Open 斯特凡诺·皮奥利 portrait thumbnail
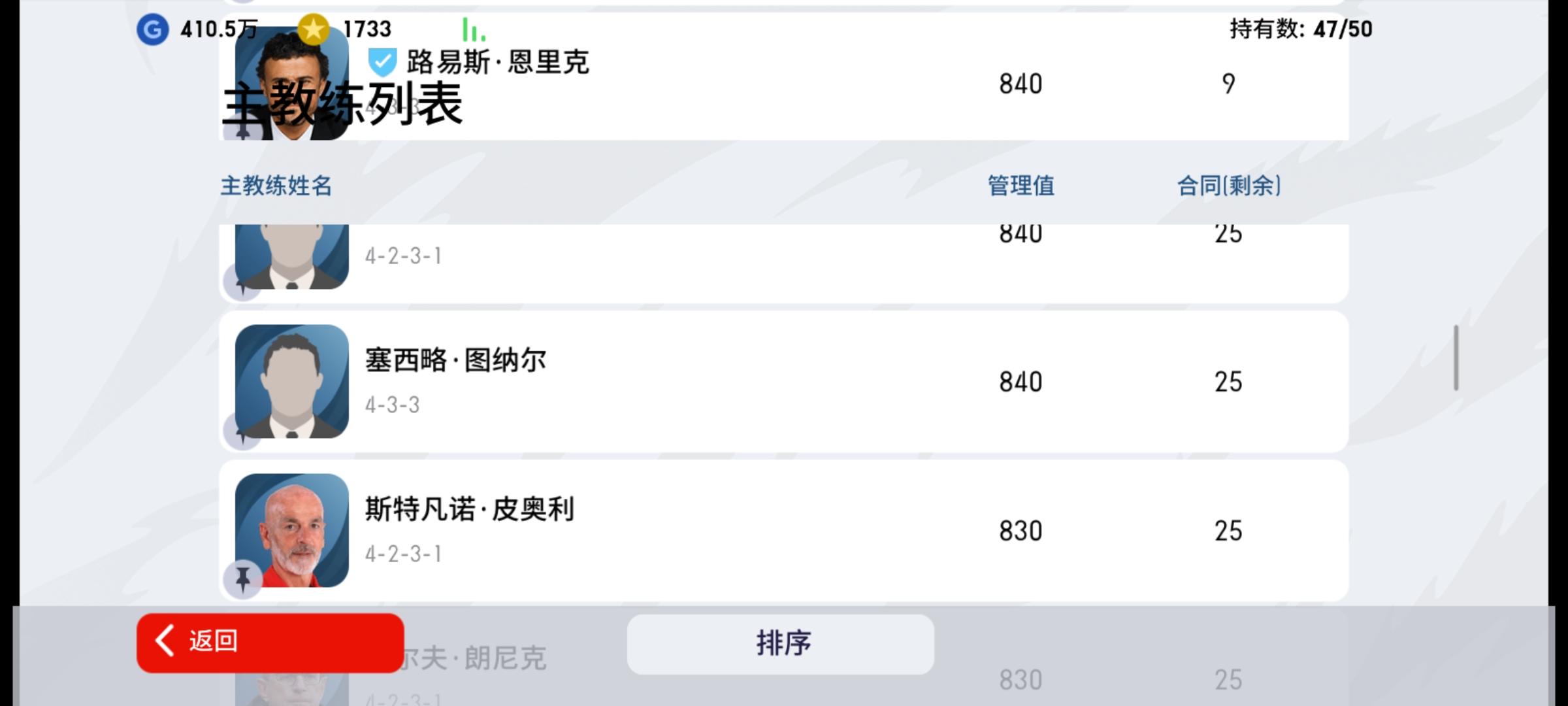The image size is (1568, 706). coord(292,530)
